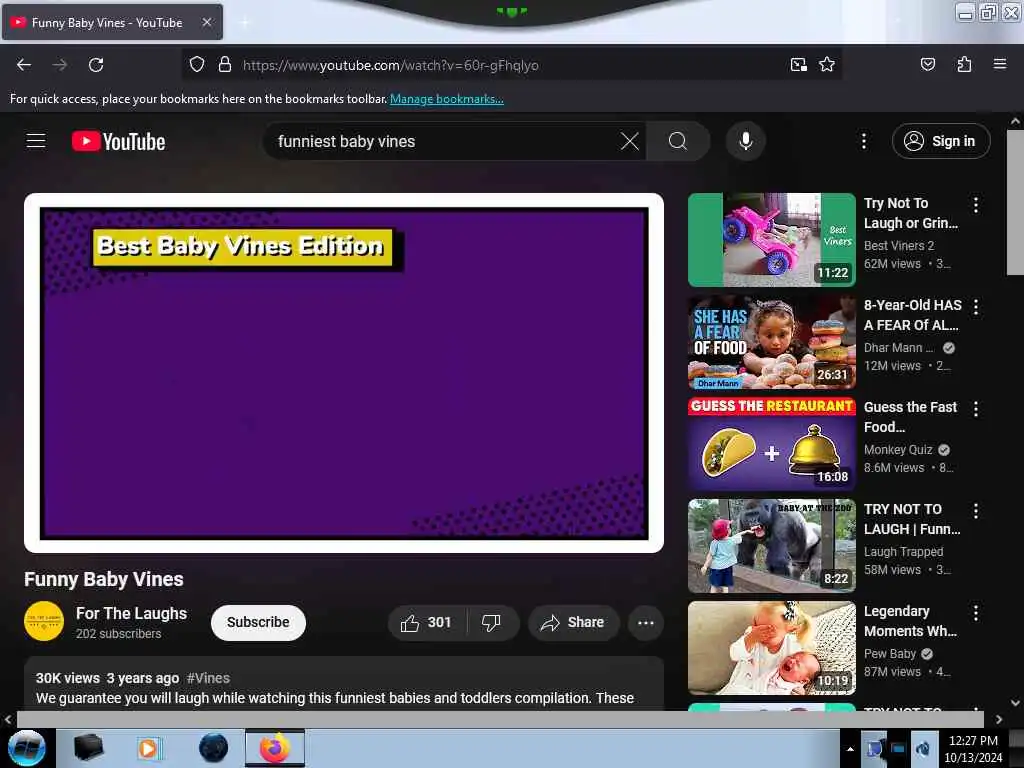Image resolution: width=1024 pixels, height=768 pixels.
Task: Click the picture-in-picture icon in the address bar
Action: tap(798, 65)
